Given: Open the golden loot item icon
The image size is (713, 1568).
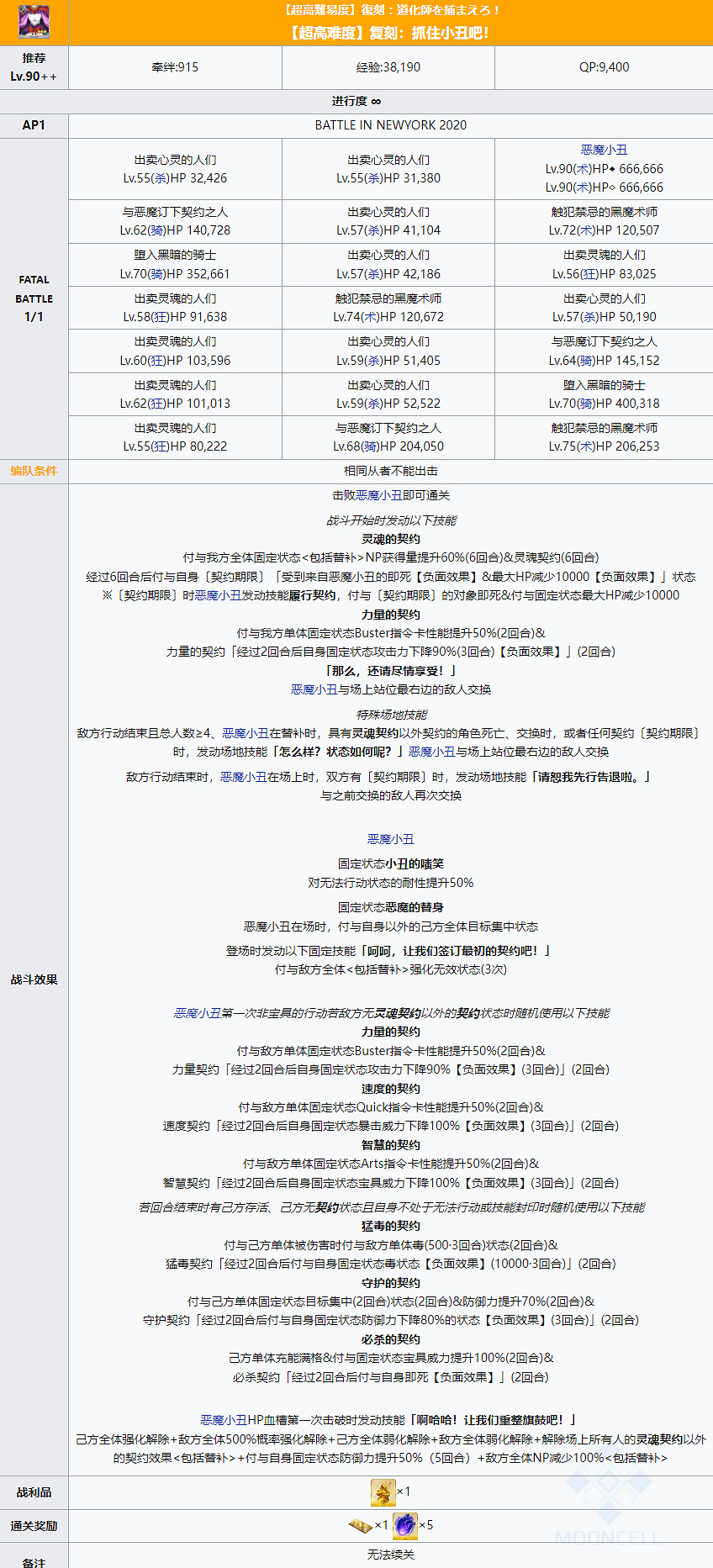Looking at the screenshot, I should coord(383,1492).
